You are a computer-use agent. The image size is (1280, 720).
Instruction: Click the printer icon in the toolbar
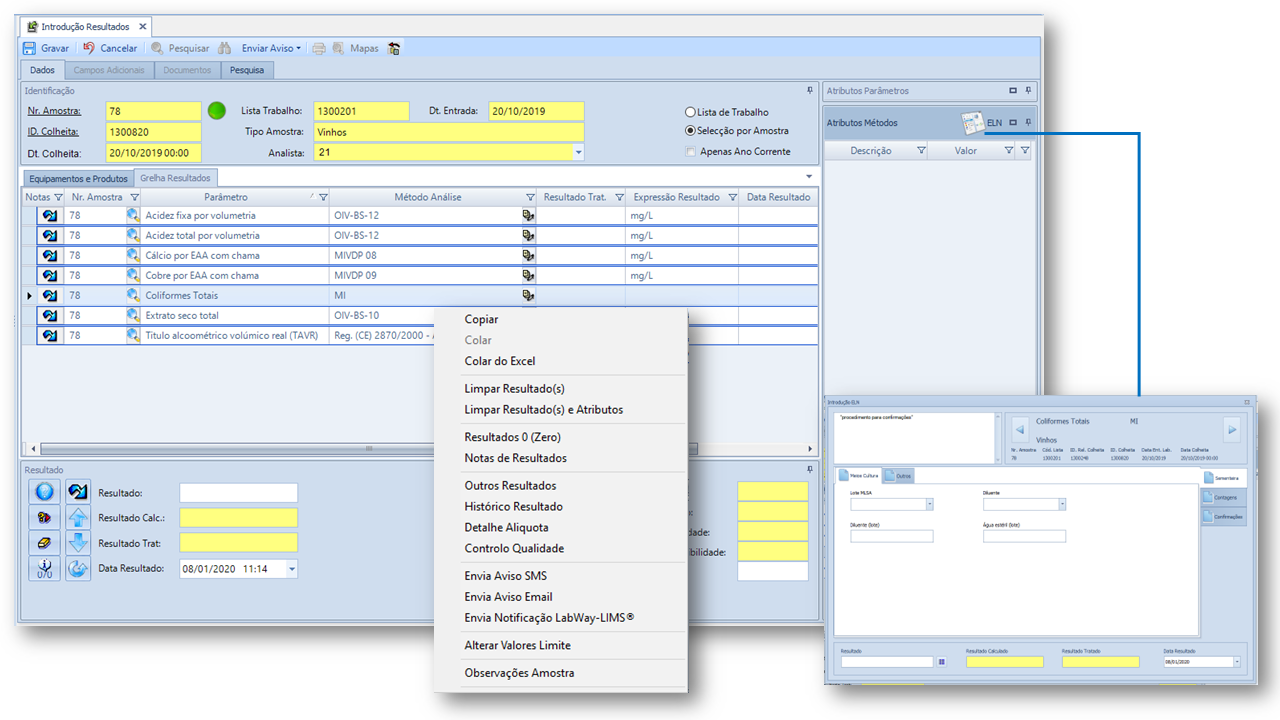[x=319, y=48]
